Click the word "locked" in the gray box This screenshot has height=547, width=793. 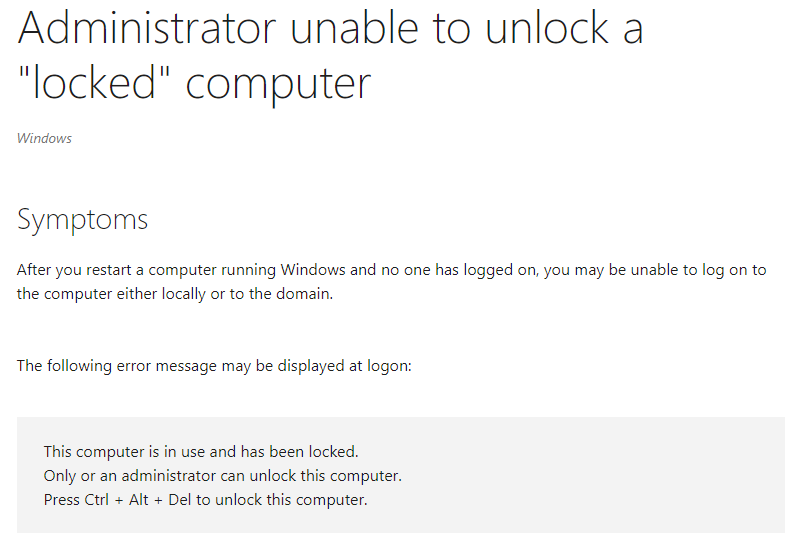tap(334, 452)
